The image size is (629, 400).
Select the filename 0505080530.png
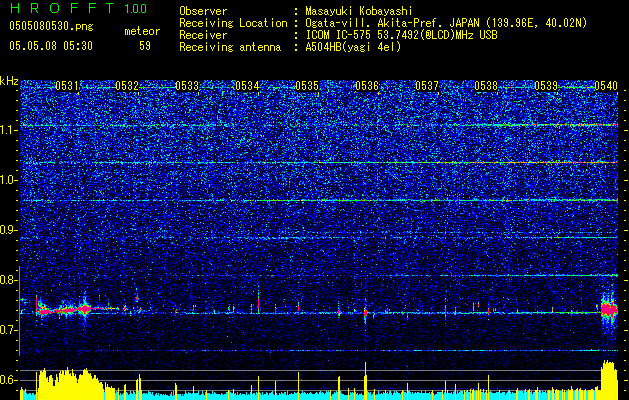pos(51,27)
